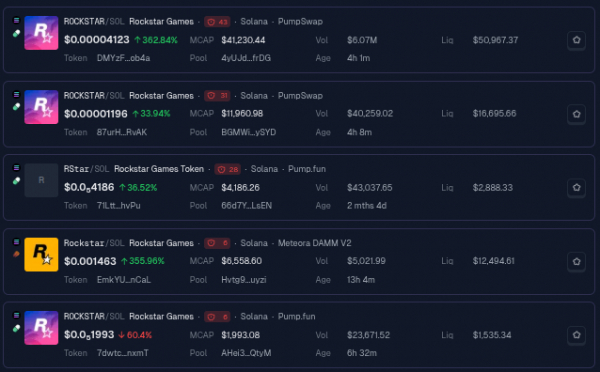This screenshot has height=372, width=600.
Task: Open the yellow Rockstar Games logo thumbnail
Action: click(x=41, y=255)
